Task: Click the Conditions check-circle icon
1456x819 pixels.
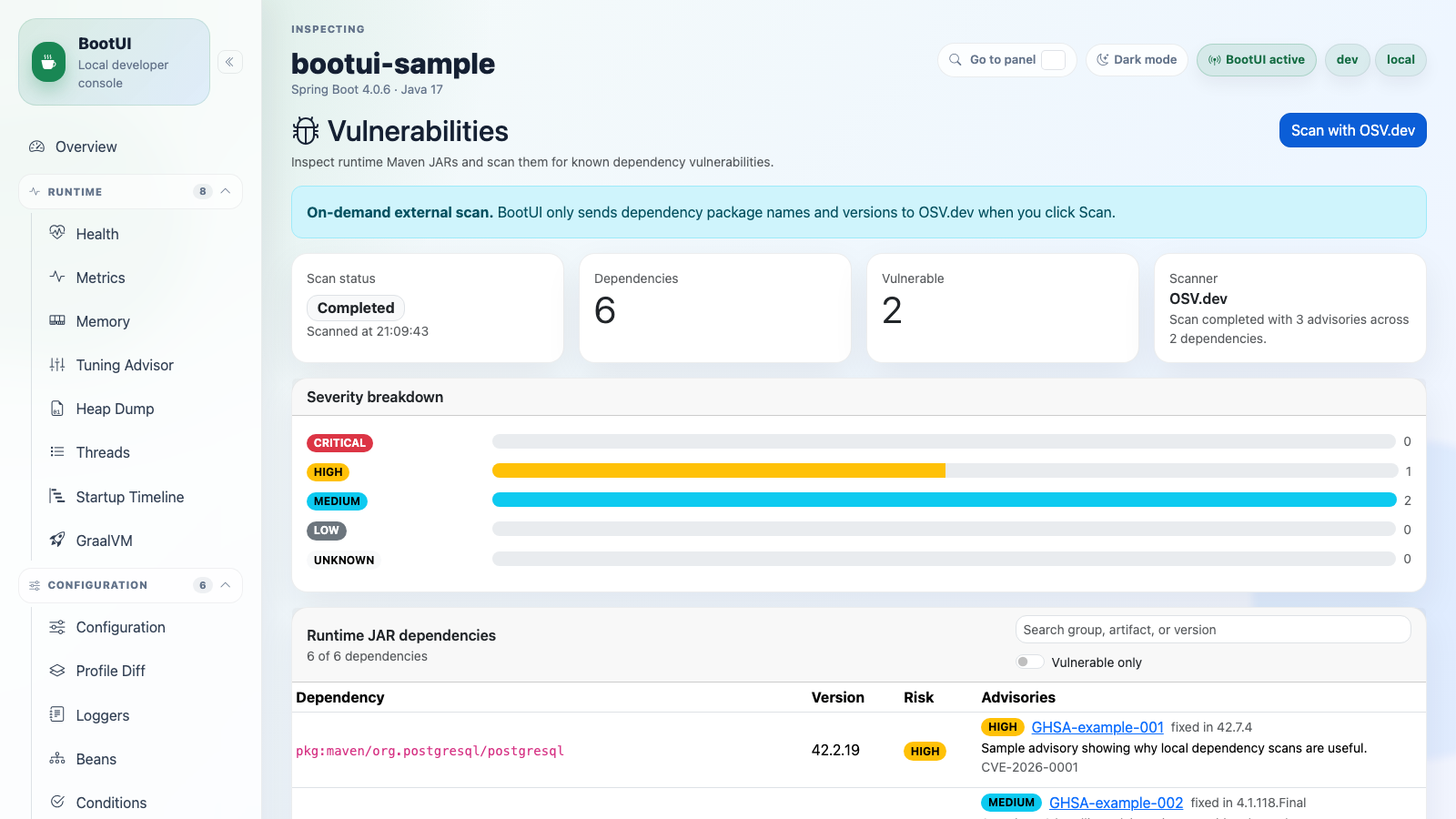Action: pyautogui.click(x=57, y=802)
